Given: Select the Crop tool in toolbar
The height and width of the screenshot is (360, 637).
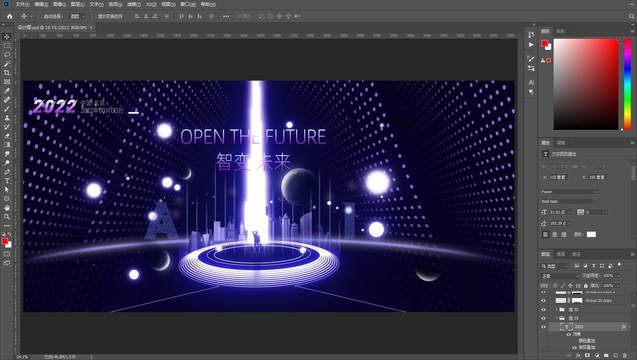Looking at the screenshot, I should point(7,73).
